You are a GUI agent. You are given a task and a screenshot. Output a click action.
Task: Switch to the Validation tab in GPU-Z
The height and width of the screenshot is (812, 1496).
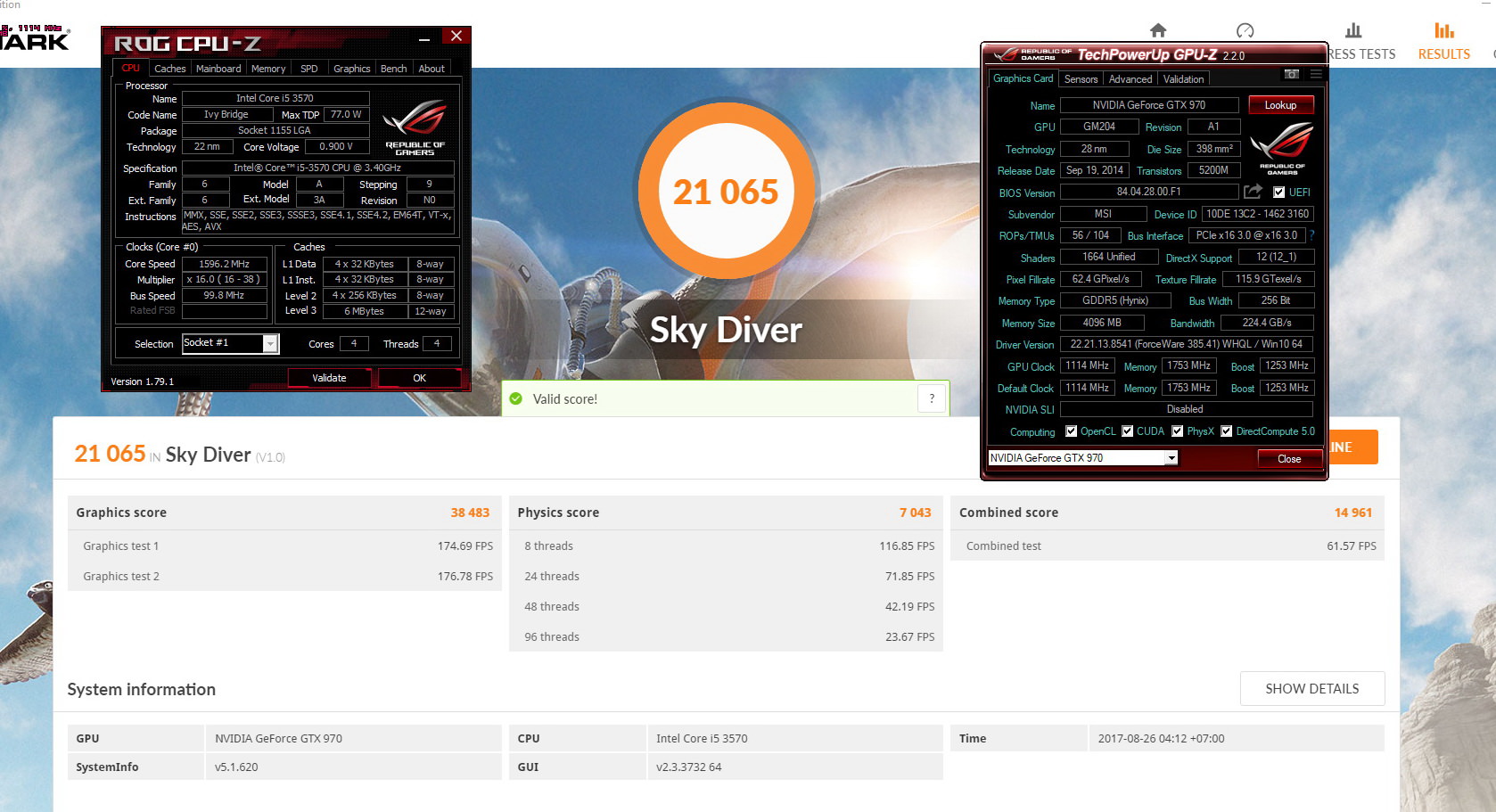(x=1184, y=79)
